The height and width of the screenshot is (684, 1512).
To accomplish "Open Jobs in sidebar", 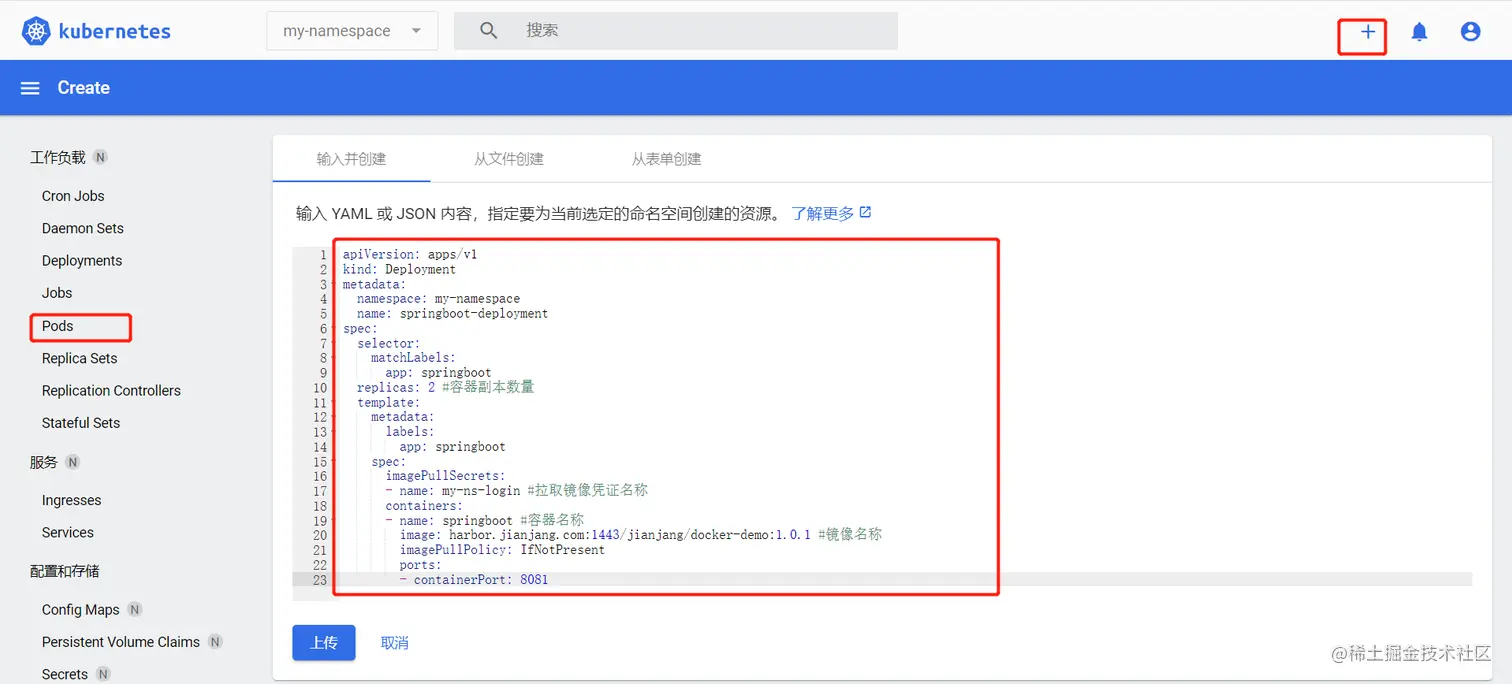I will pos(57,293).
